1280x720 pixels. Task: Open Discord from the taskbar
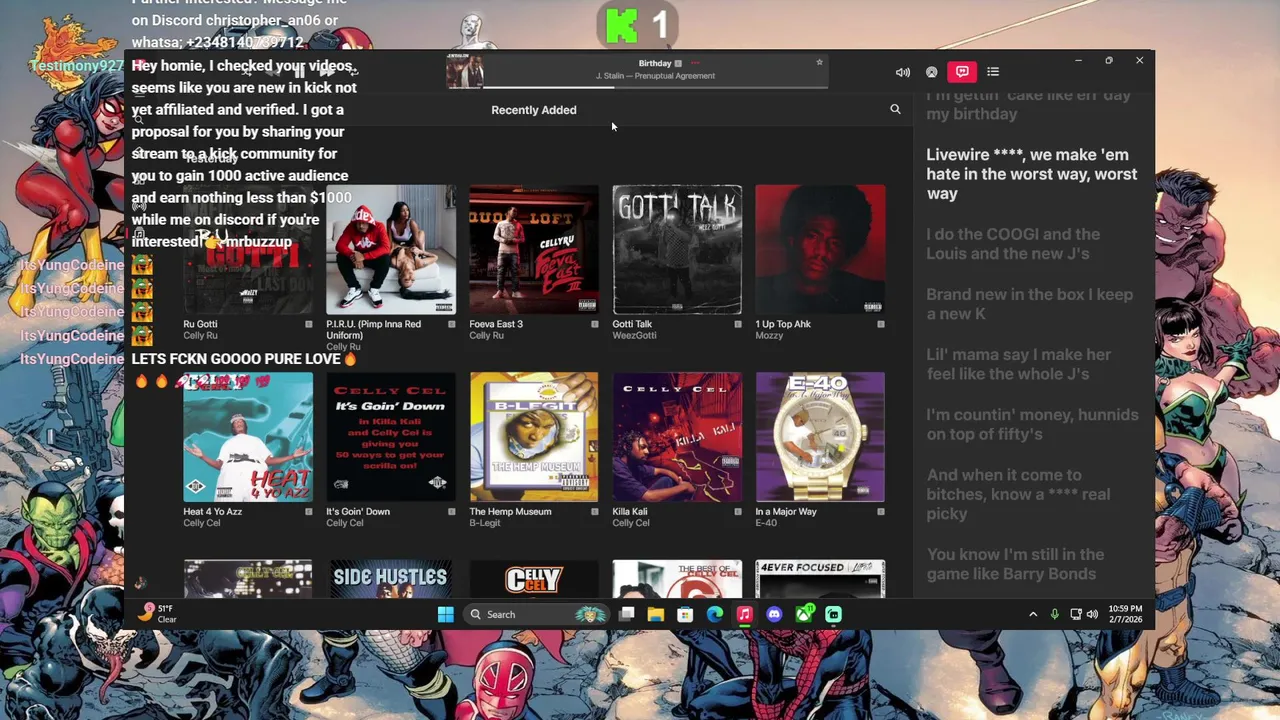[x=774, y=614]
